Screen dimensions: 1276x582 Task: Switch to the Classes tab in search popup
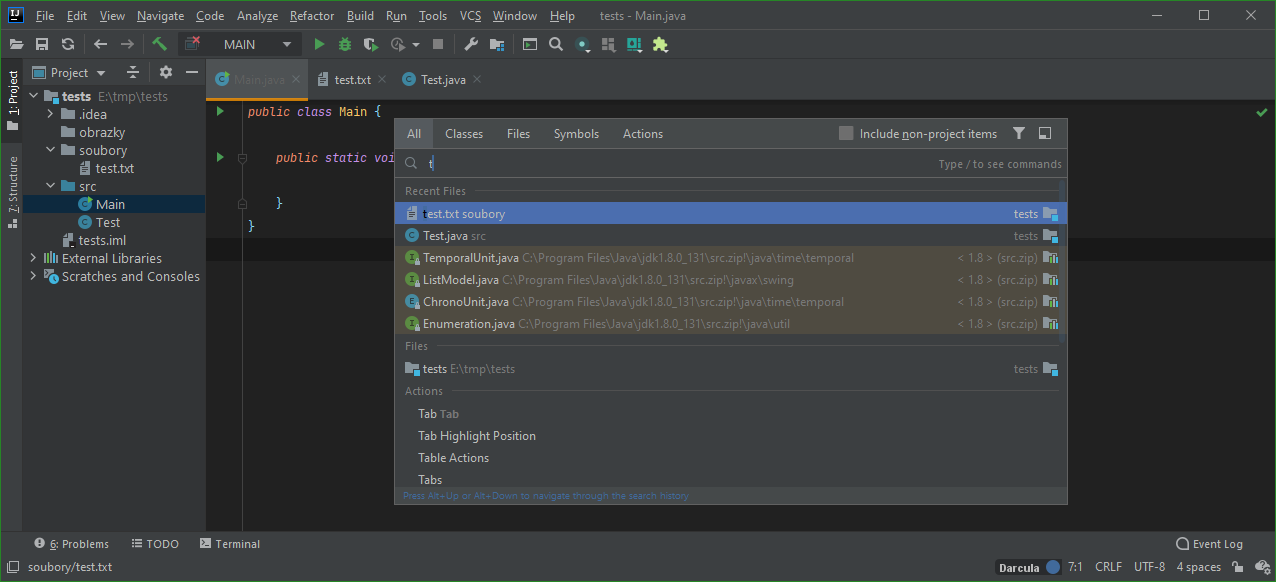point(463,133)
